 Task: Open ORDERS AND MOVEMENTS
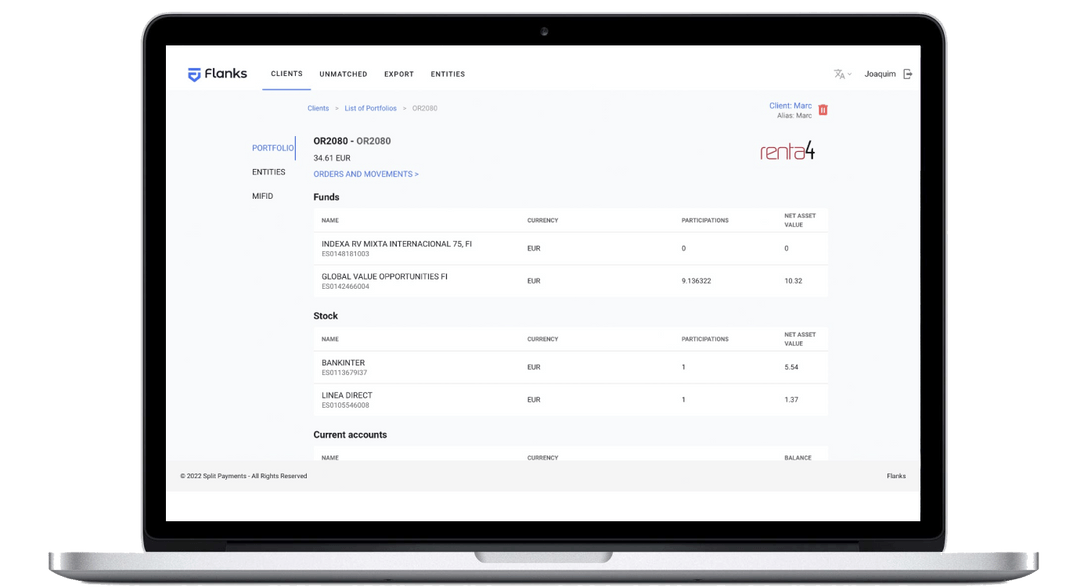tap(366, 173)
